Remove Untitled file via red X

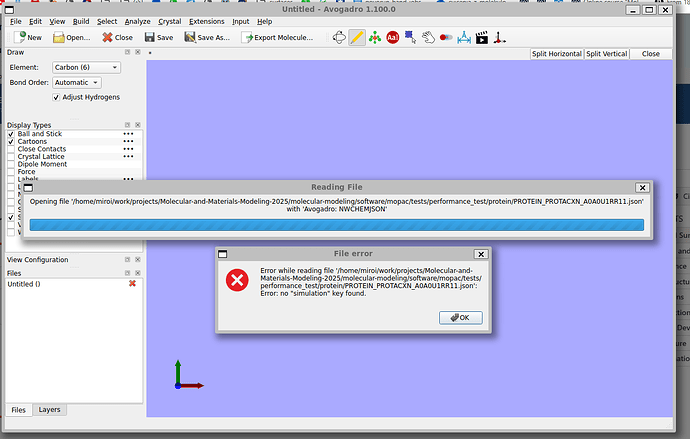(x=132, y=284)
